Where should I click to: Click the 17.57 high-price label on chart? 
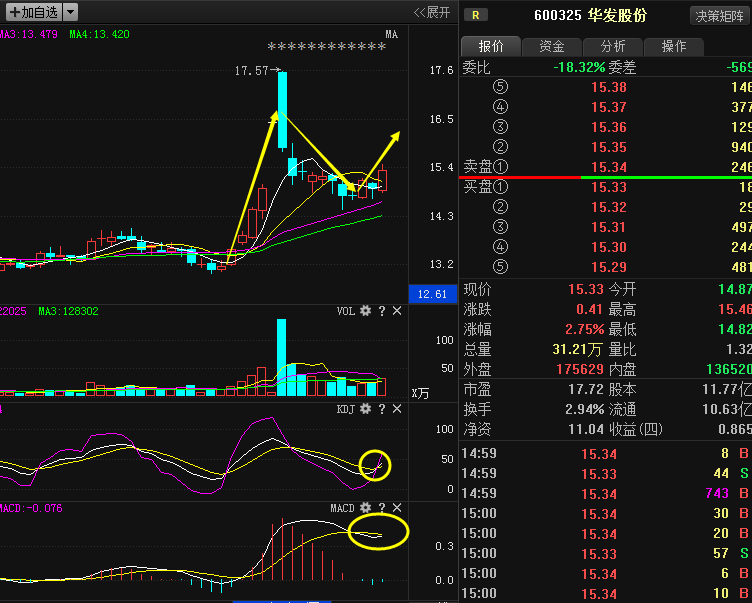click(x=251, y=71)
